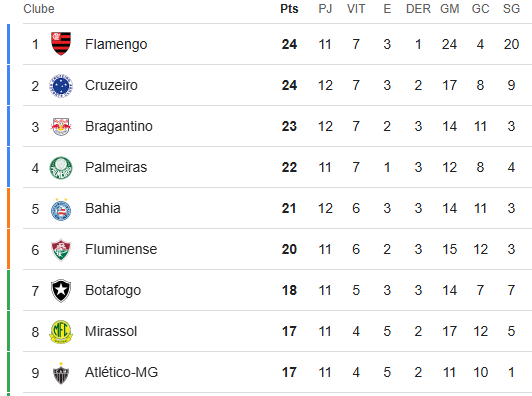This screenshot has width=532, height=396.
Task: Select the Botafogo team name
Action: click(x=113, y=291)
